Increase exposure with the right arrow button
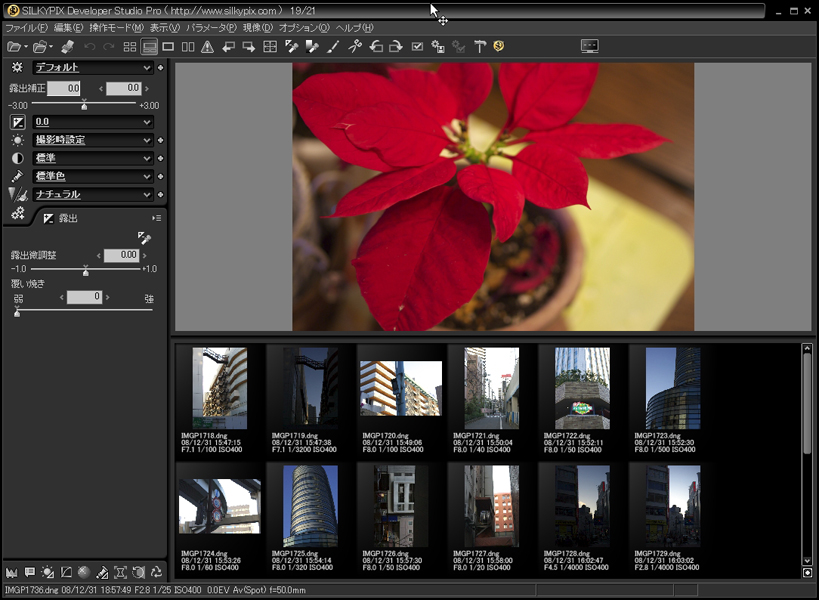The image size is (819, 600). pyautogui.click(x=146, y=88)
